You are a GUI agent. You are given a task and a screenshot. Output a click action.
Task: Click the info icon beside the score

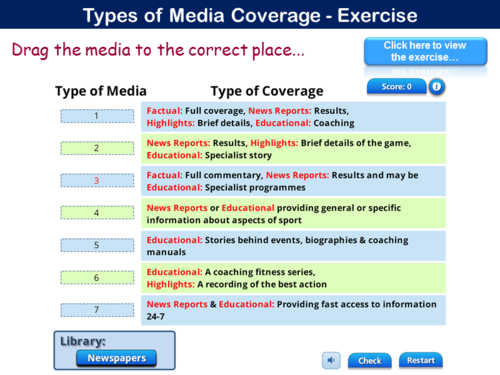437,87
